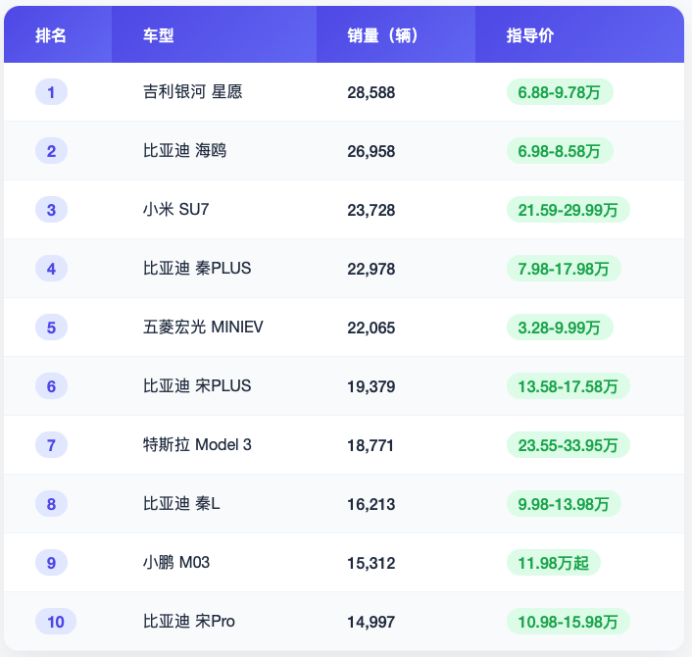Select rank badge 8
The image size is (693, 657).
tap(51, 503)
